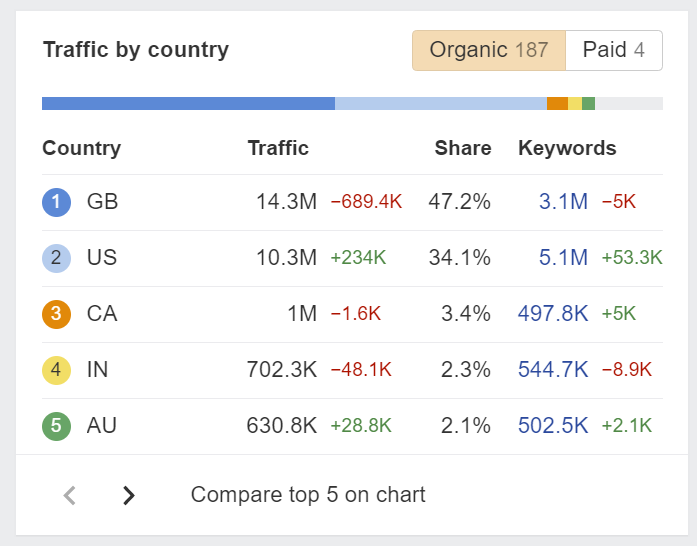Click Compare top 5 on chart
Image resolution: width=697 pixels, height=546 pixels.
(x=308, y=495)
